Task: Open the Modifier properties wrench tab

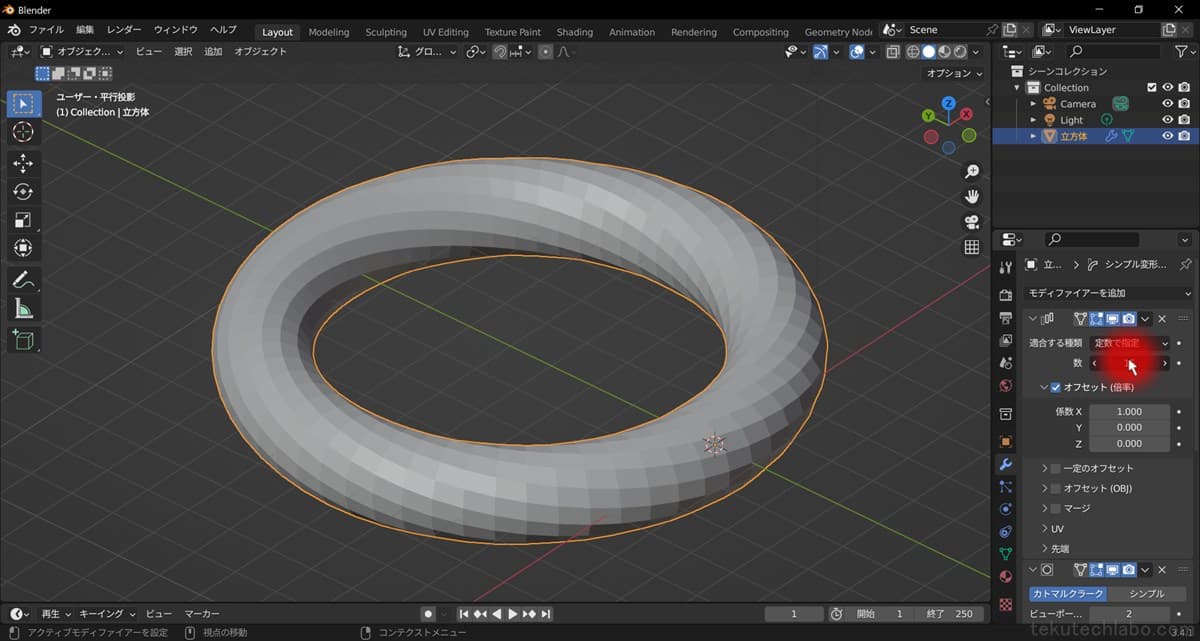Action: click(1006, 464)
